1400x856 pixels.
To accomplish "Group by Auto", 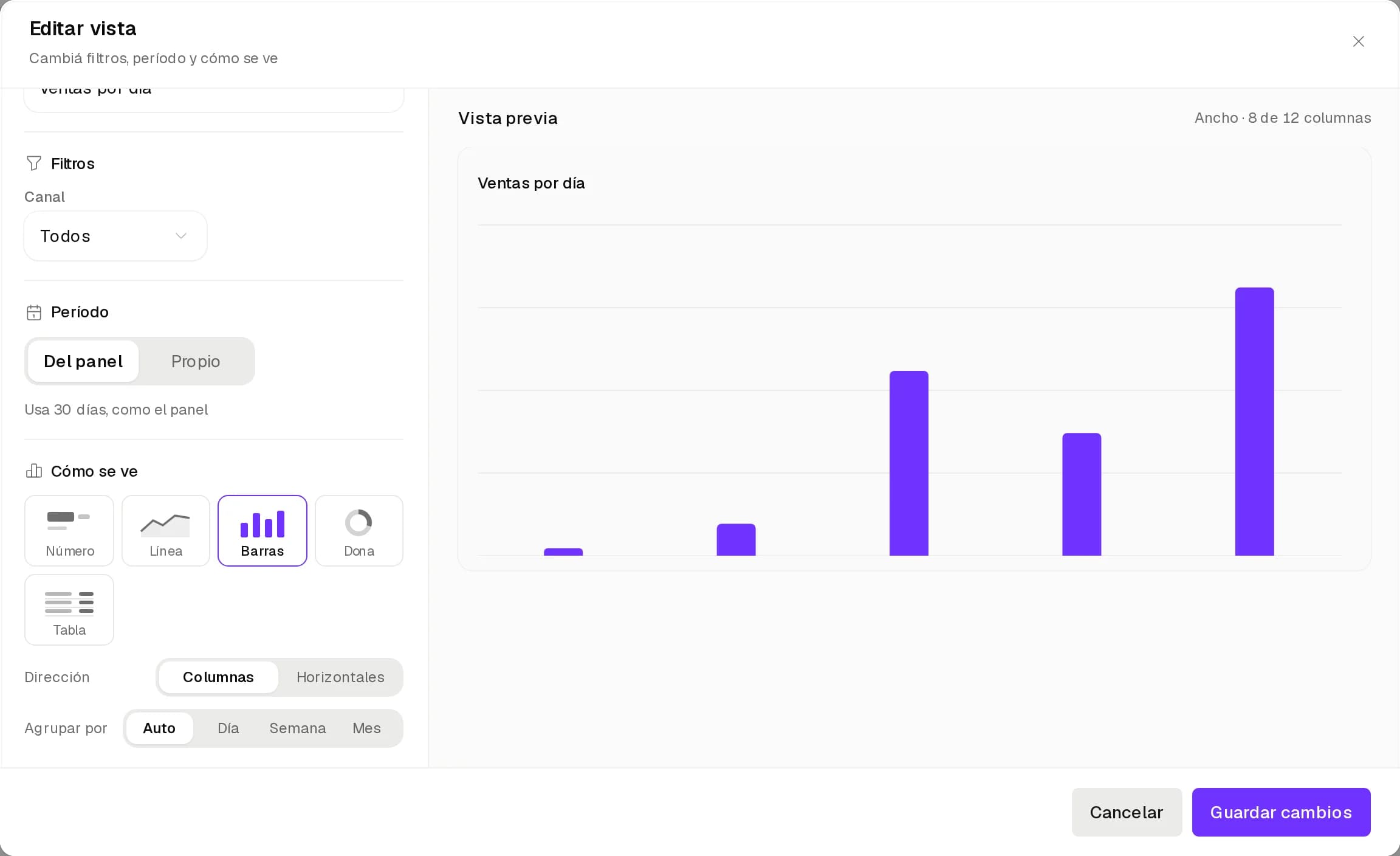I will click(x=159, y=728).
